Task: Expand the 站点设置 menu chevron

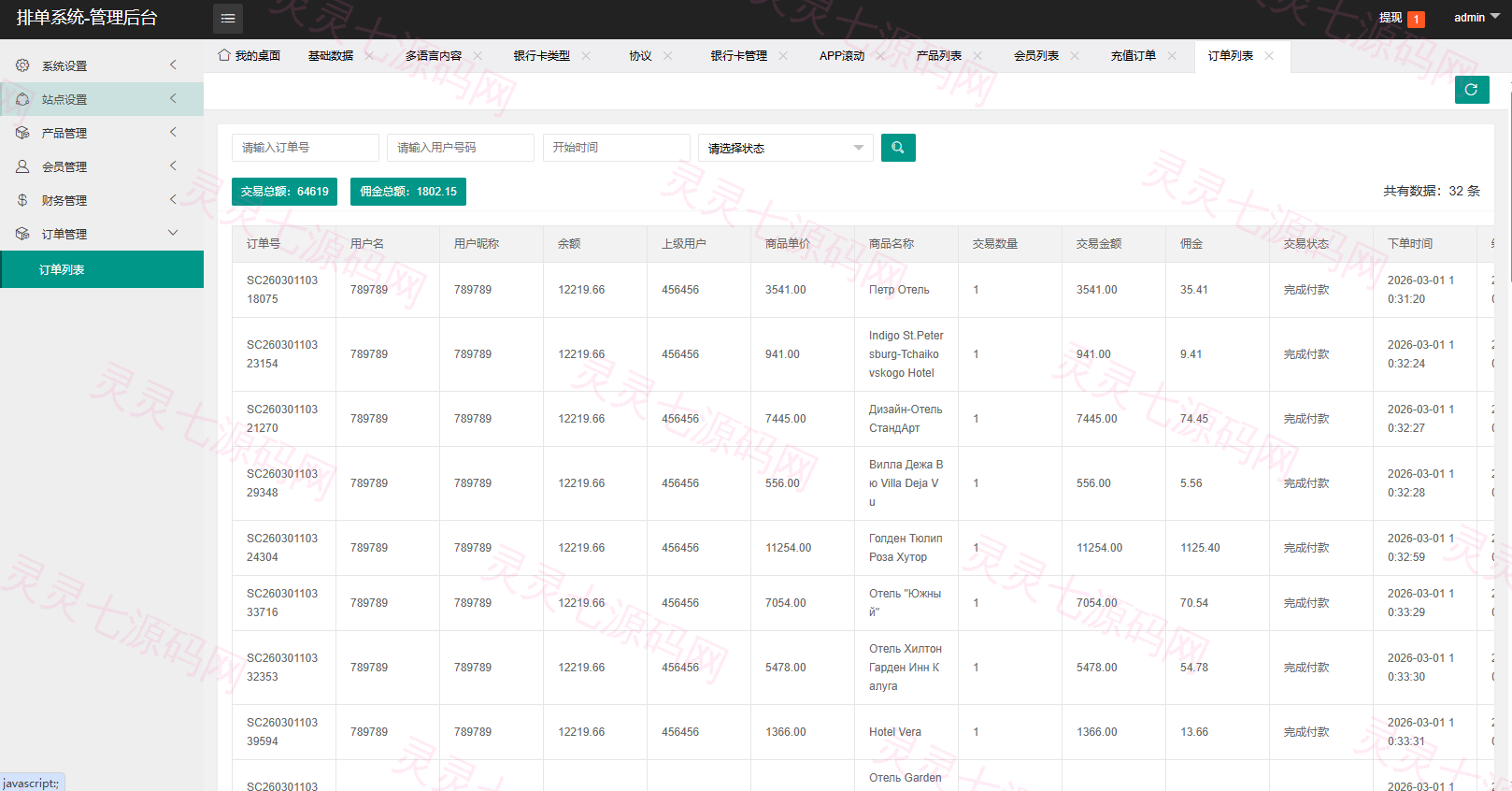Action: [173, 98]
